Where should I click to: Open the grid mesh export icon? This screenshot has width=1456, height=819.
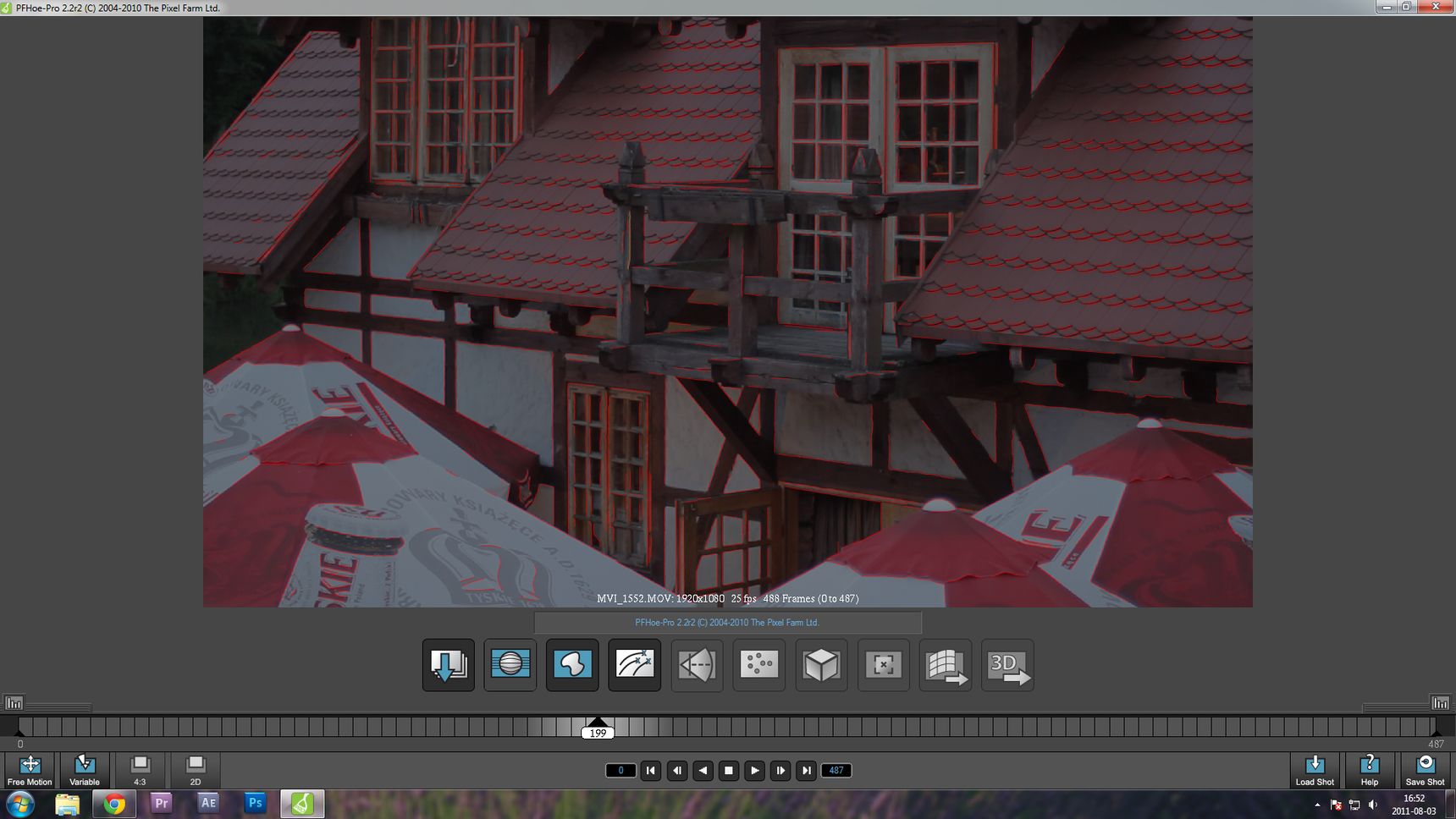[x=946, y=665]
